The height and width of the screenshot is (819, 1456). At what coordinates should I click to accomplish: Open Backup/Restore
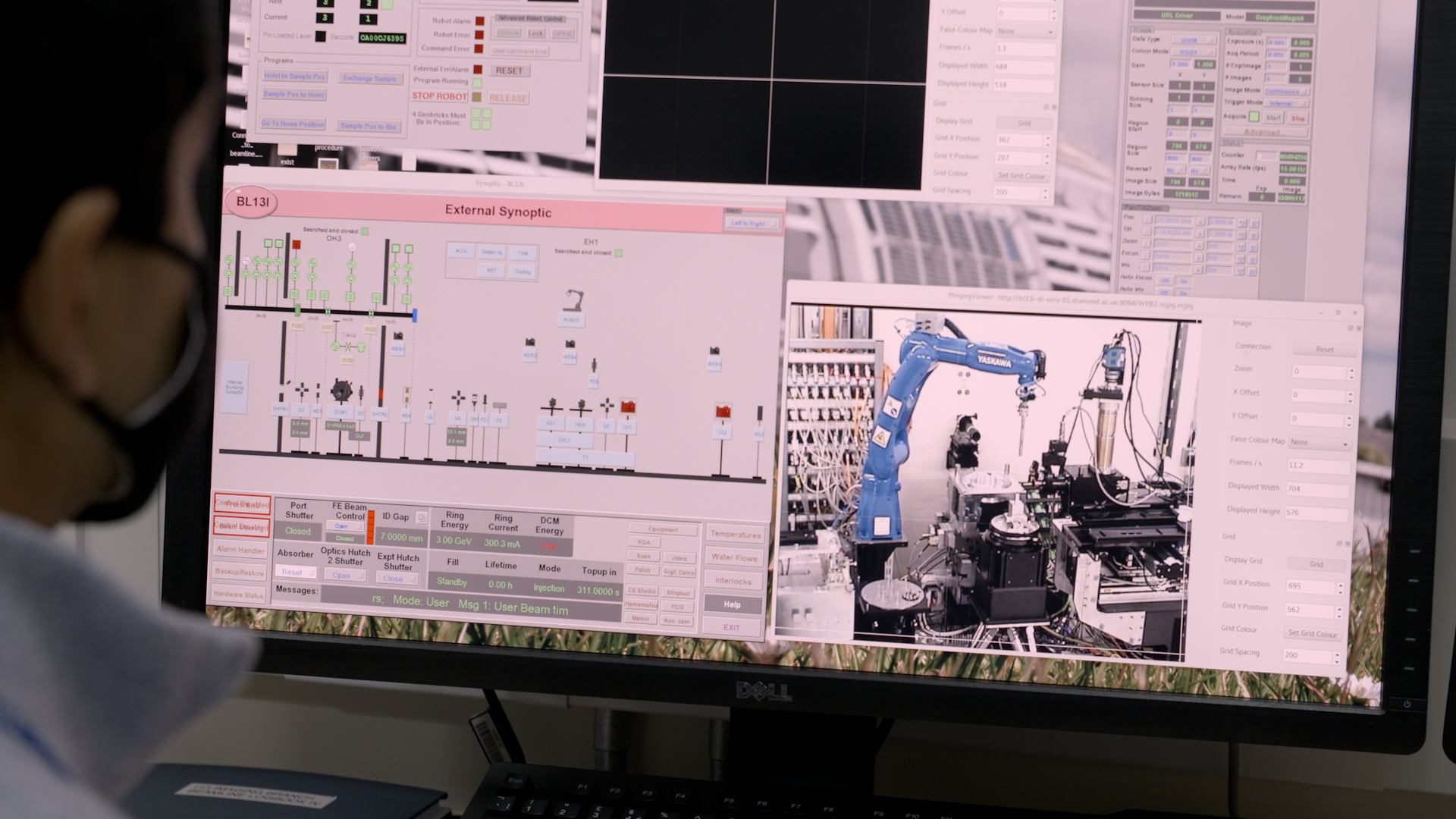pyautogui.click(x=240, y=572)
